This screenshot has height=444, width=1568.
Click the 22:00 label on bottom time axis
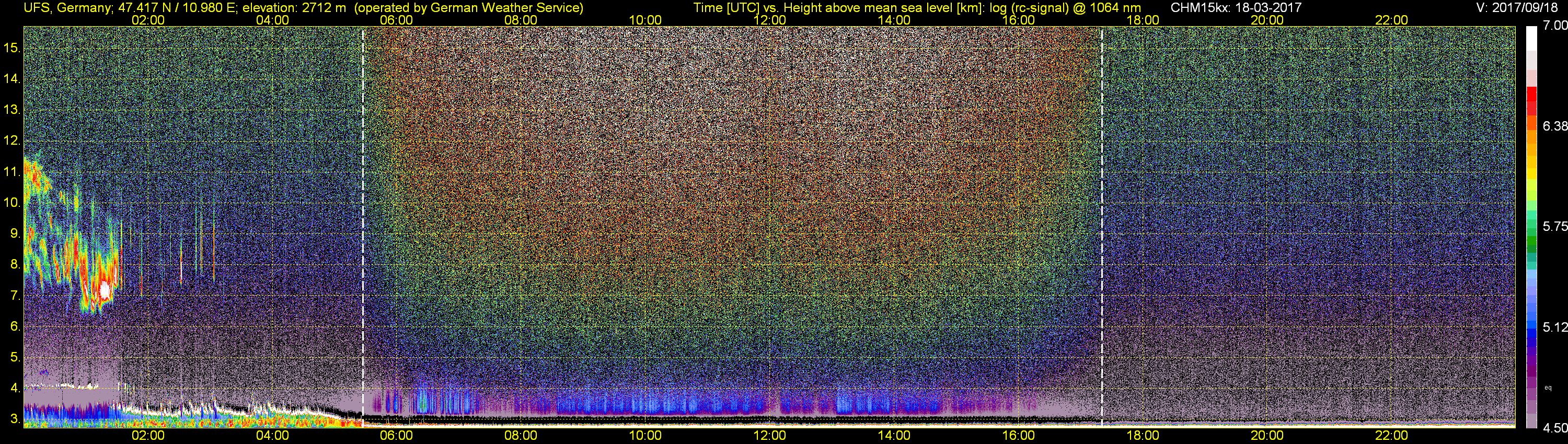[x=1391, y=436]
